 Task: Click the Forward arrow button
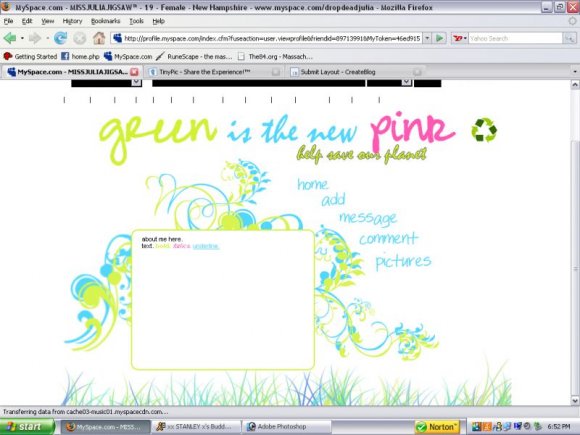point(35,38)
